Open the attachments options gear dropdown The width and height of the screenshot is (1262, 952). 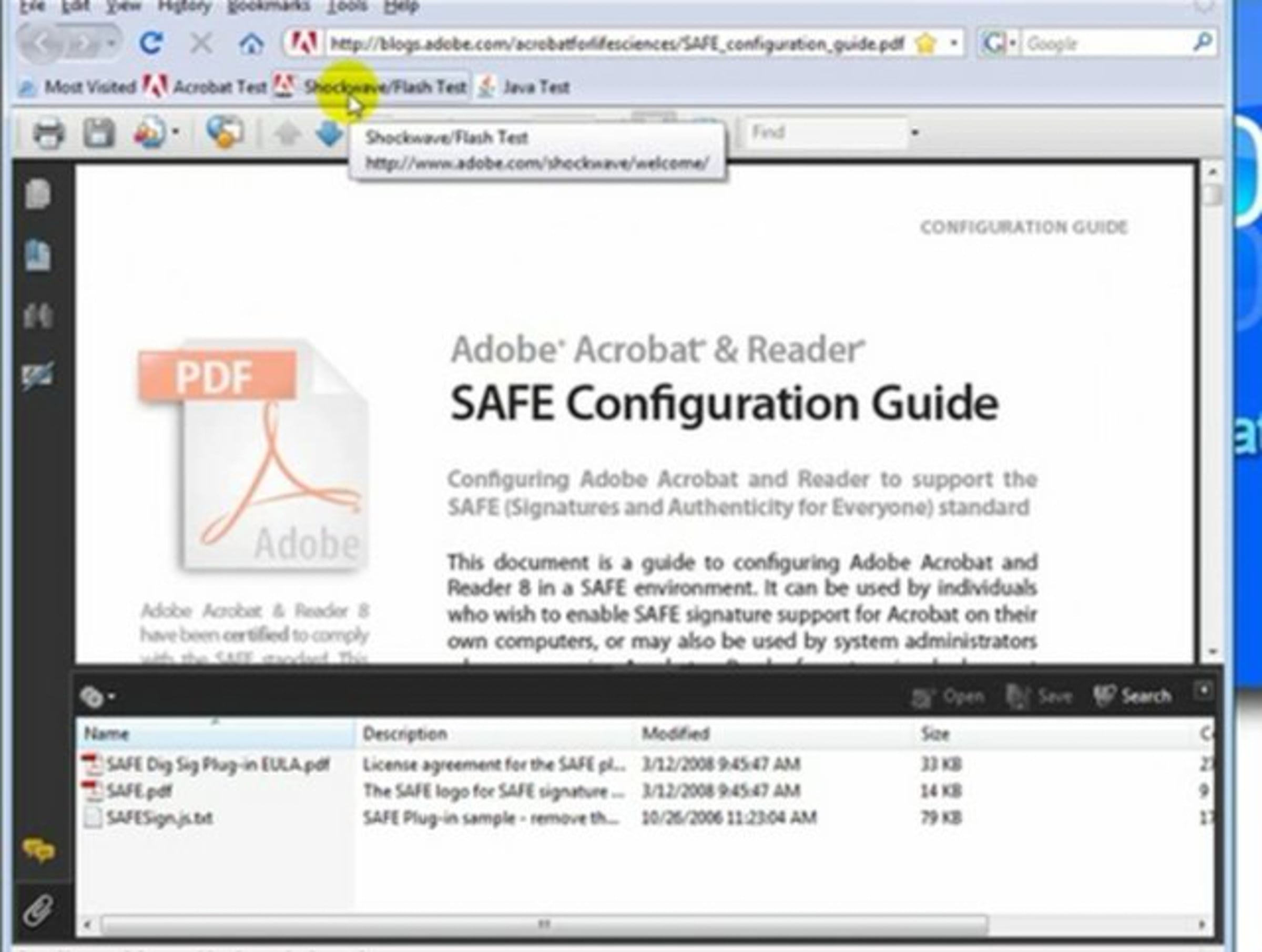(x=97, y=697)
